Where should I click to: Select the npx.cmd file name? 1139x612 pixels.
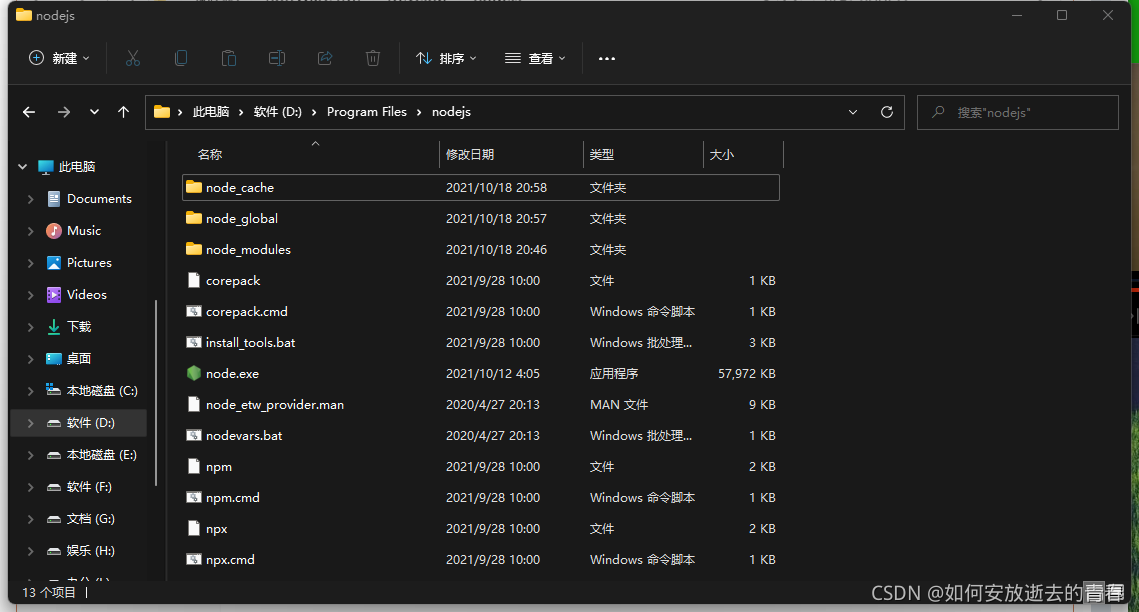[230, 560]
